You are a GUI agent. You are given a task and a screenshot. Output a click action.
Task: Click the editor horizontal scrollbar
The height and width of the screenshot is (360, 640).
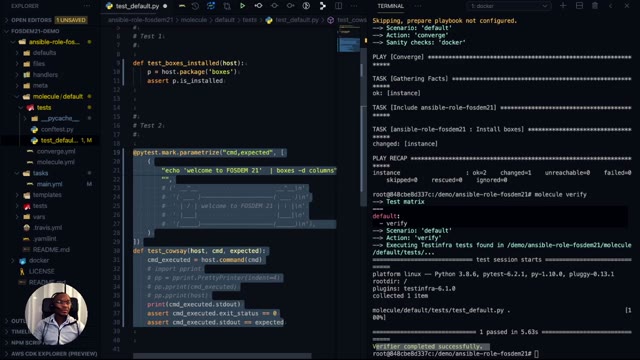tap(222, 356)
